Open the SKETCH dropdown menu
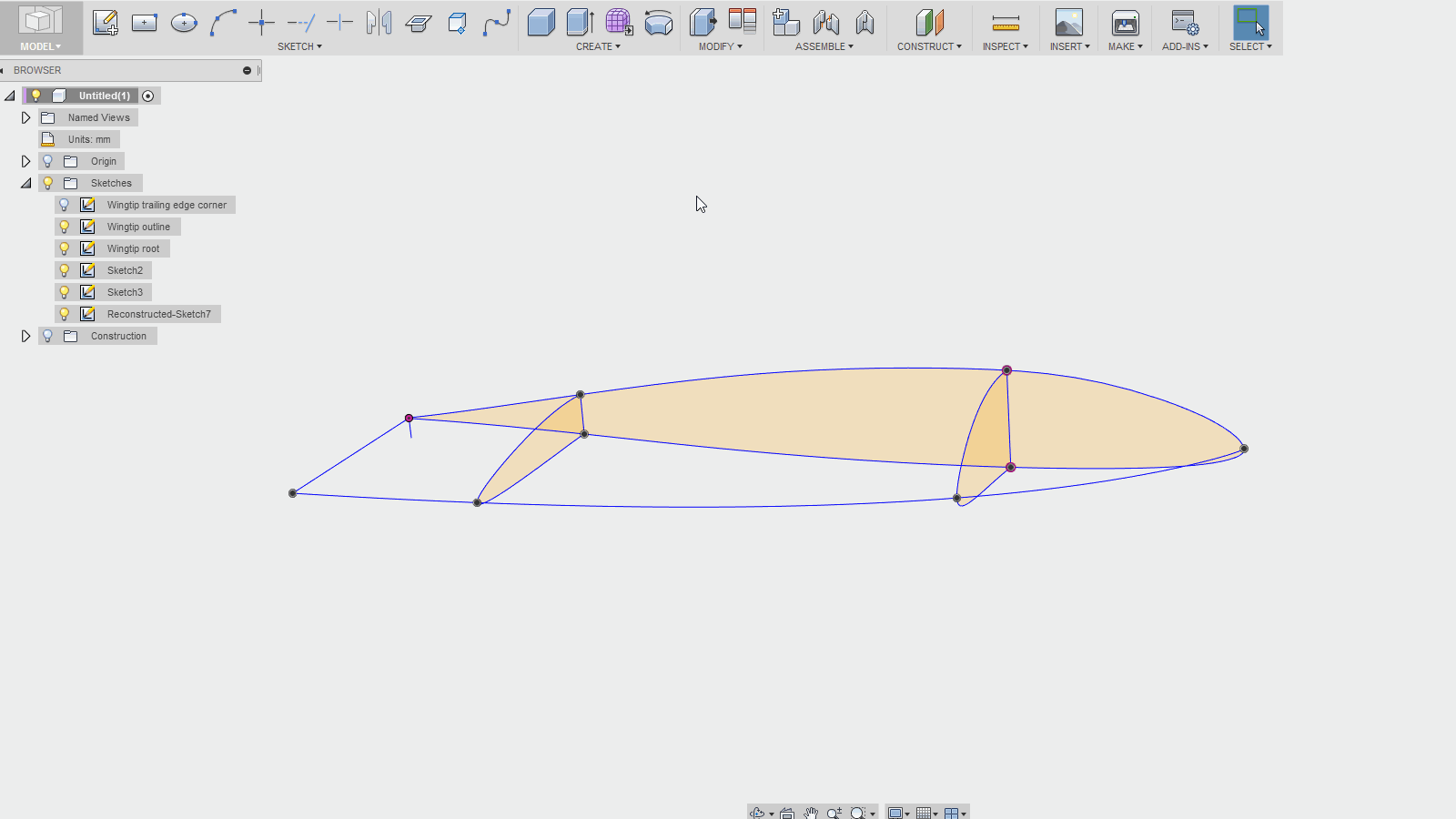 299,46
